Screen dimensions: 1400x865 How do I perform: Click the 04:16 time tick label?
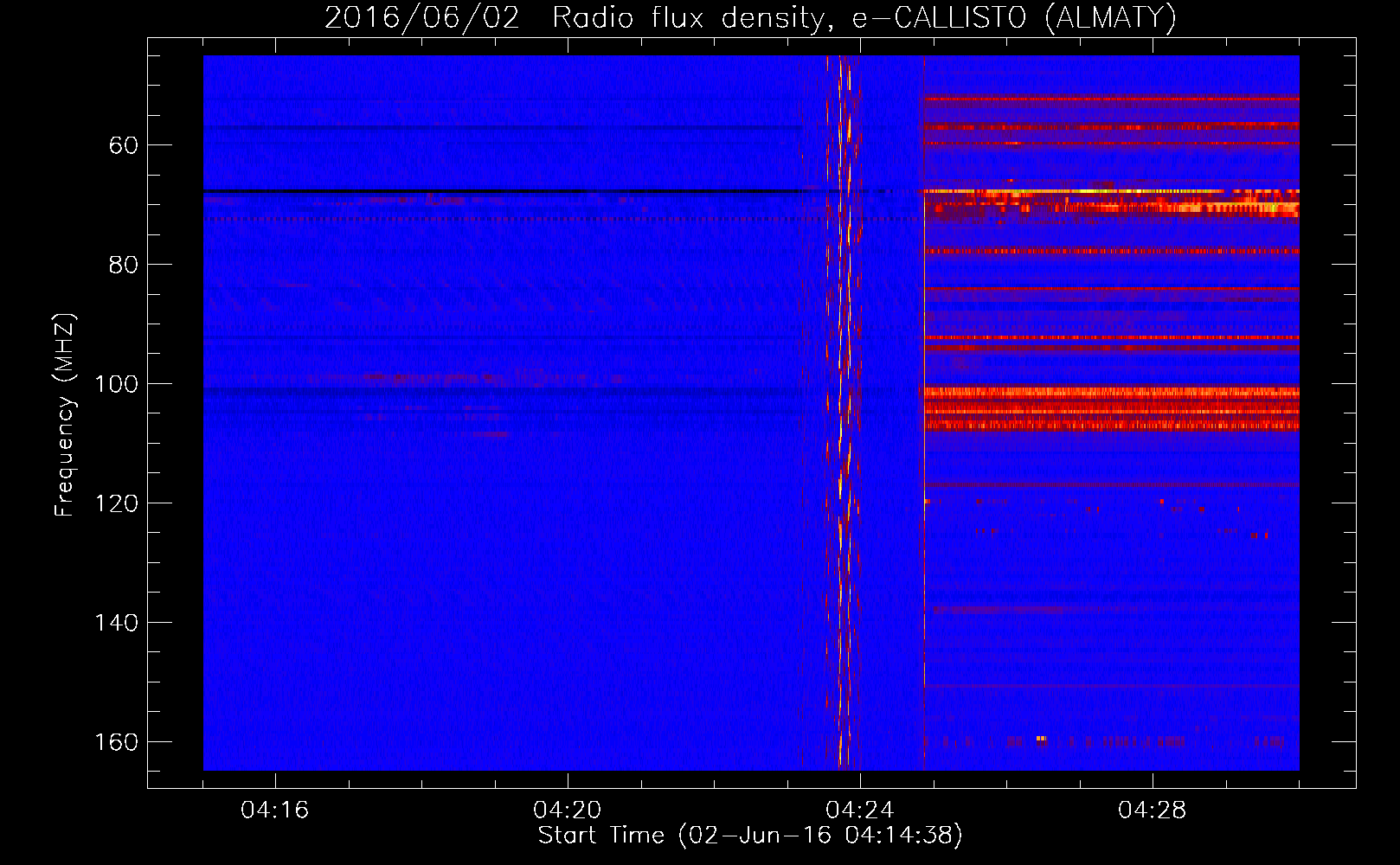[x=274, y=811]
